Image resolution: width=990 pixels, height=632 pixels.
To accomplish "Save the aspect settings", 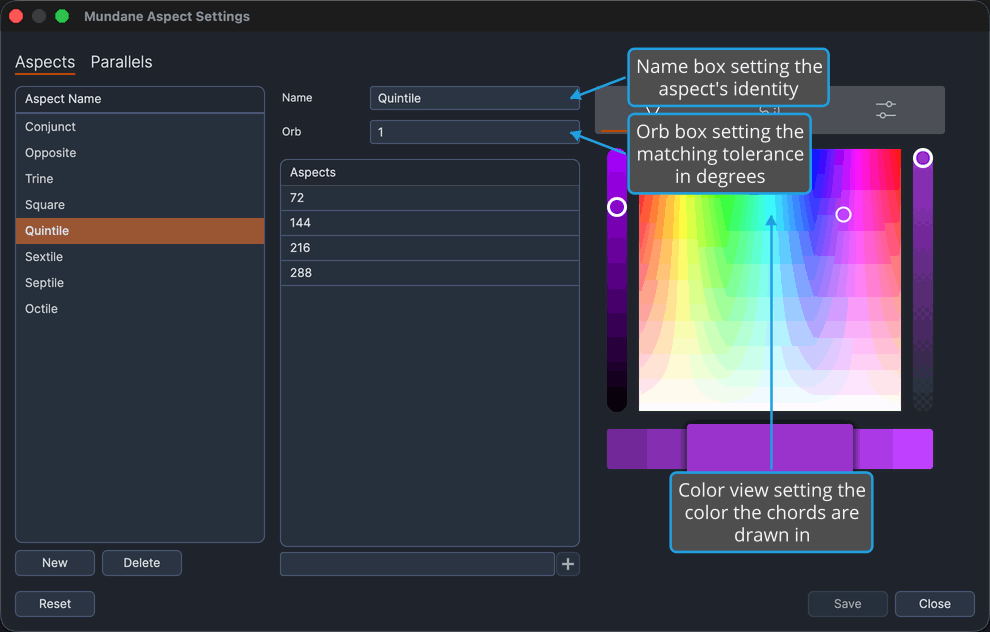I will (x=847, y=604).
